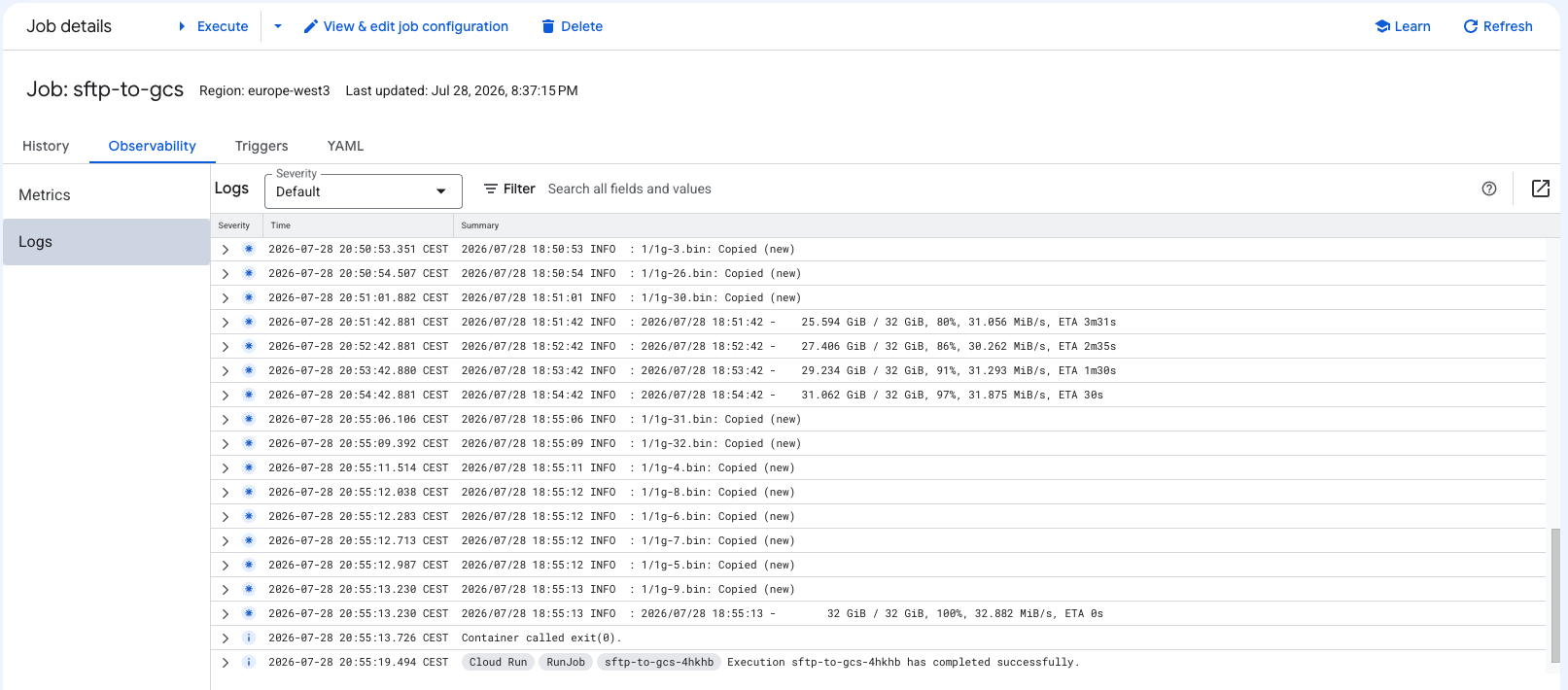Viewport: 1568px width, 690px height.
Task: Click the Delete job trash icon
Action: 548,26
